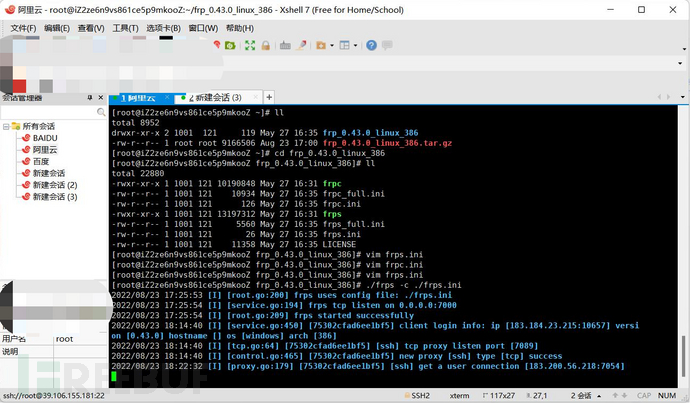Click the 117x27 terminal size indicator
690x403 pixels.
tap(499, 396)
